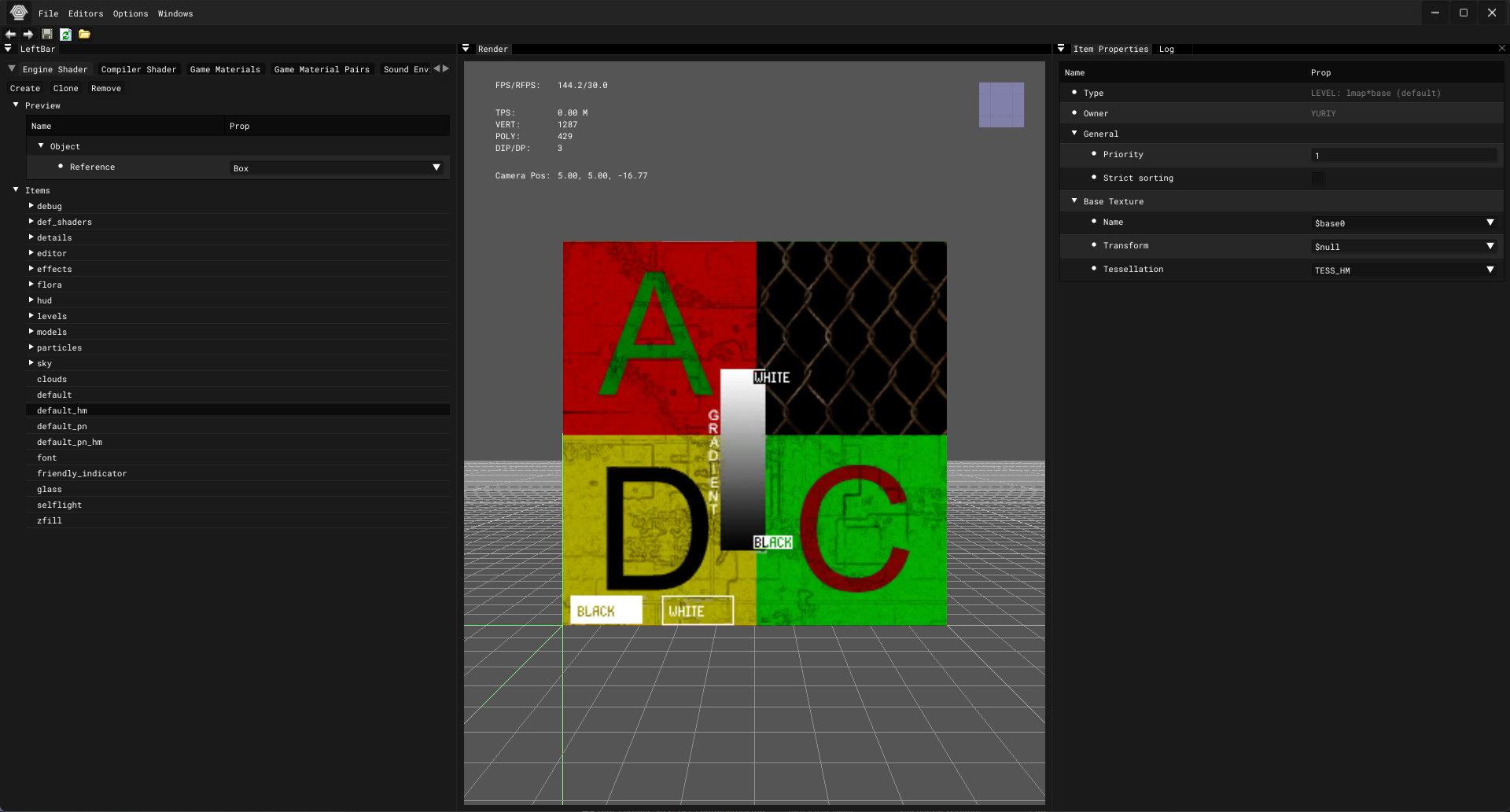The height and width of the screenshot is (812, 1510).
Task: Click the Clone button
Action: tap(65, 88)
